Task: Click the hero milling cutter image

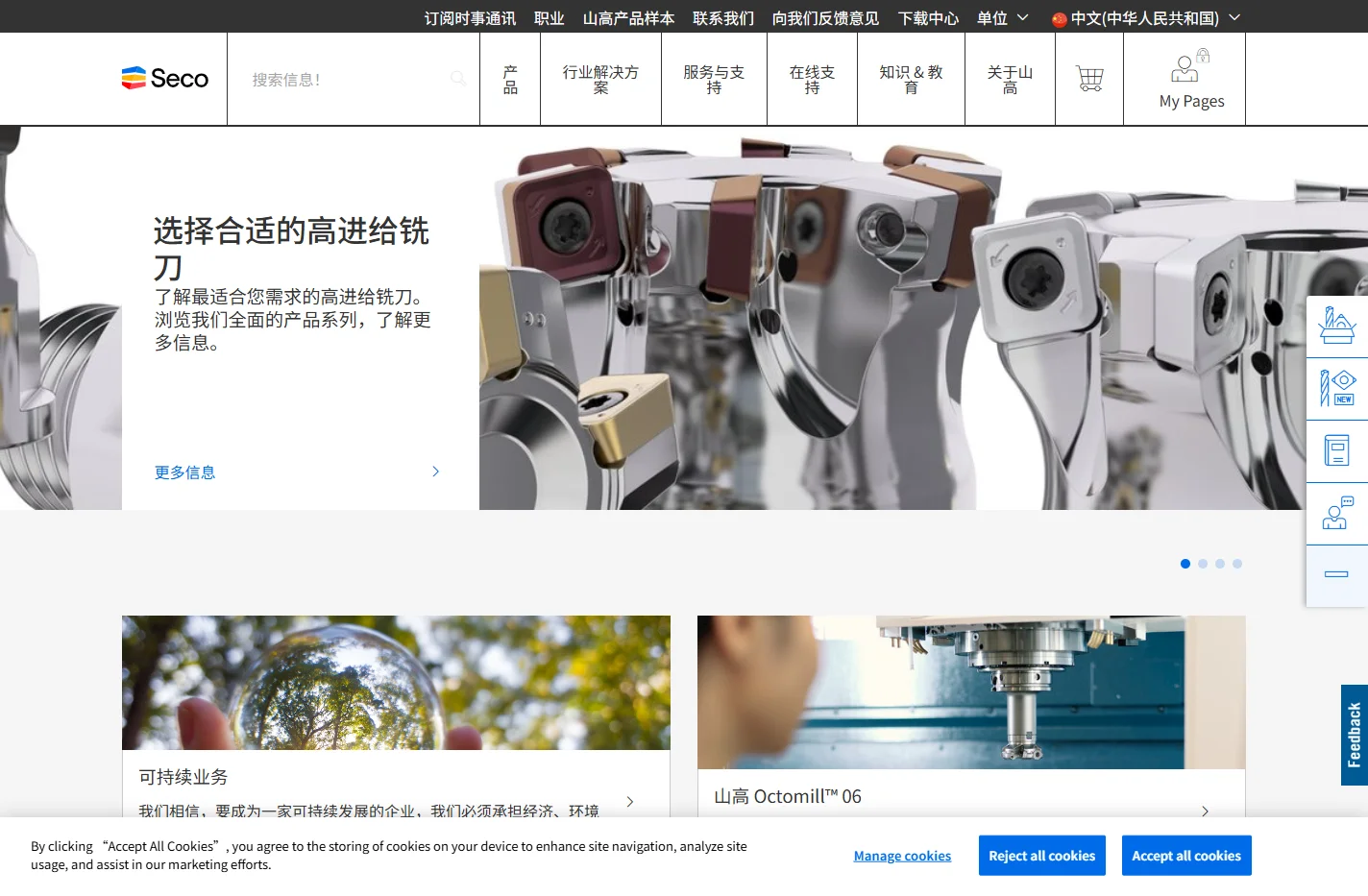Action: (923, 318)
